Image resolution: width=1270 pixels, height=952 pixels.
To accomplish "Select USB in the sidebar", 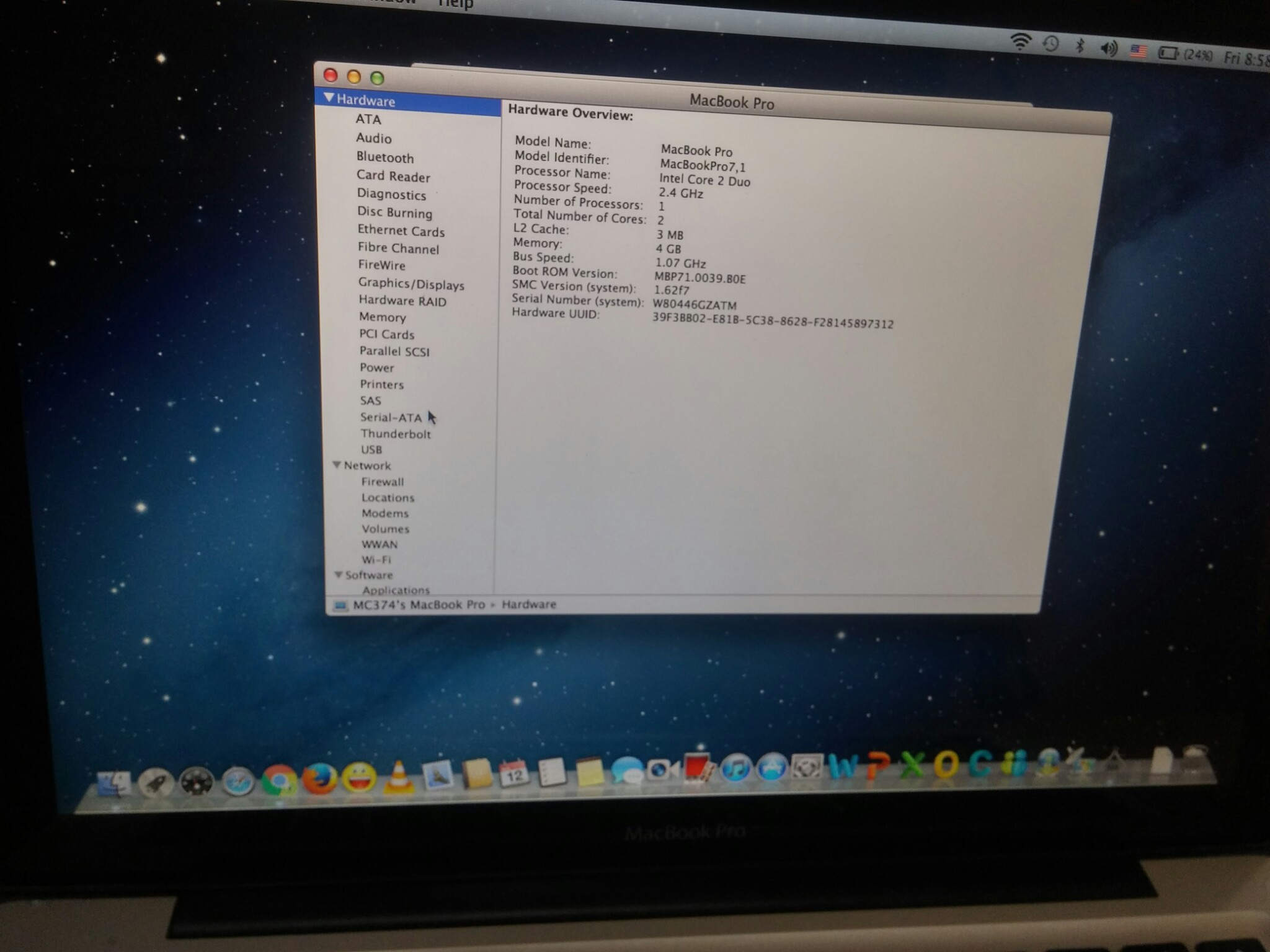I will (371, 449).
